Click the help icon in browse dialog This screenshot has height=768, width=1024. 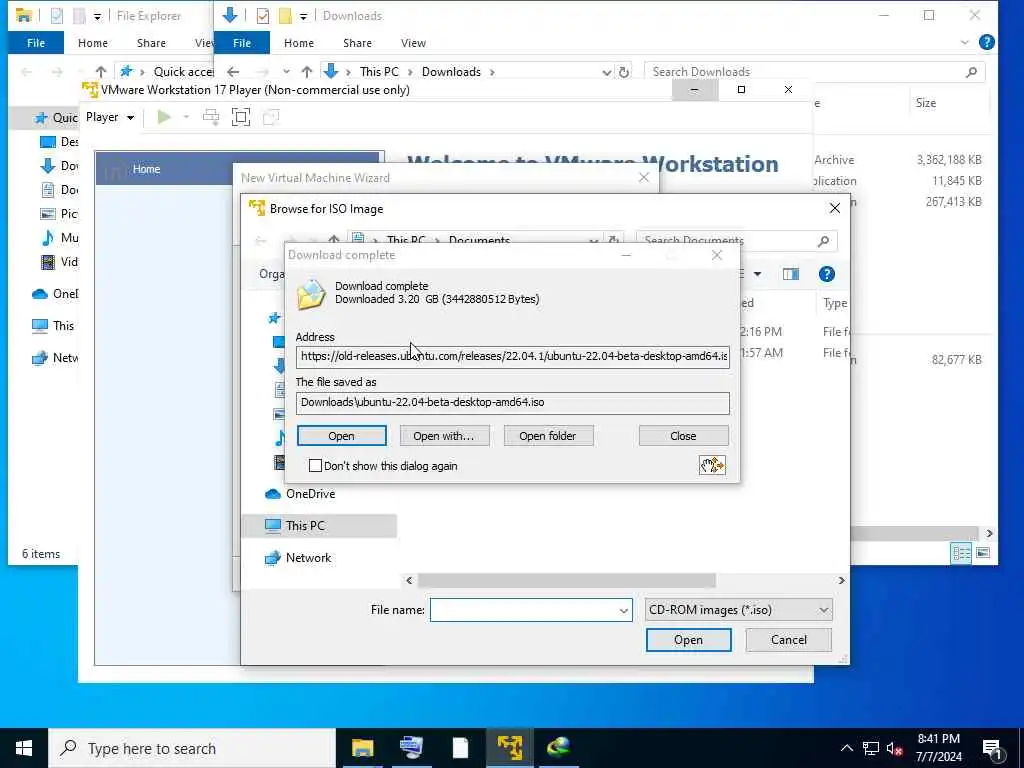pyautogui.click(x=826, y=274)
